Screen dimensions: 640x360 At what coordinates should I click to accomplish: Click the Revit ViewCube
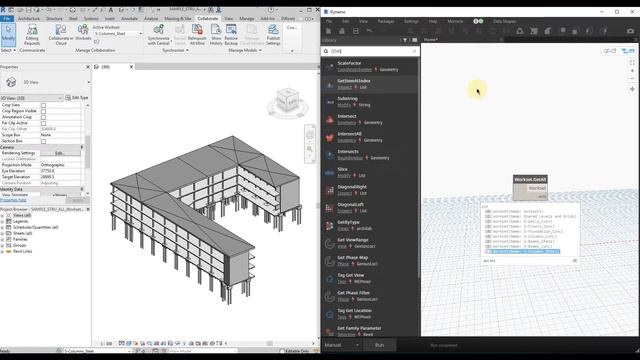pyautogui.click(x=288, y=101)
